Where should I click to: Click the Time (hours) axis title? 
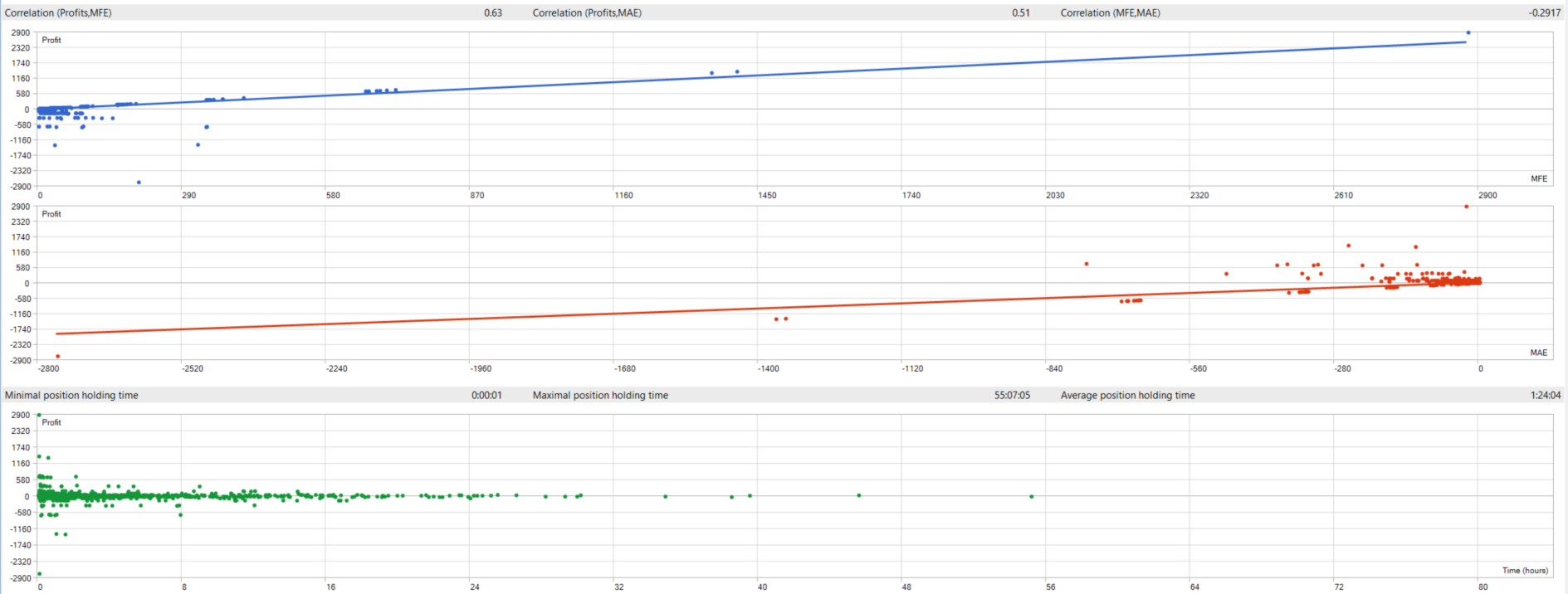[x=1525, y=570]
